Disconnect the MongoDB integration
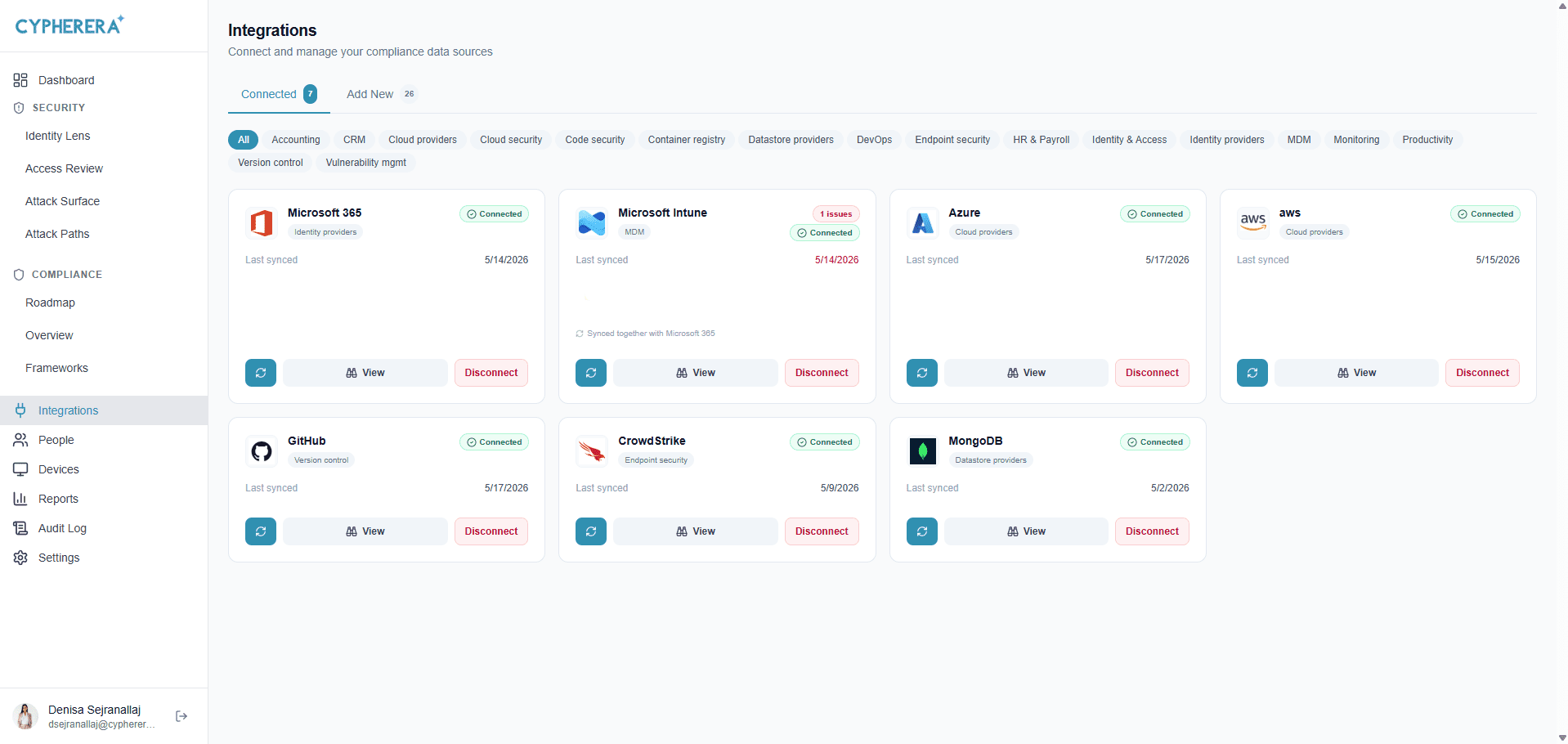 [1152, 531]
